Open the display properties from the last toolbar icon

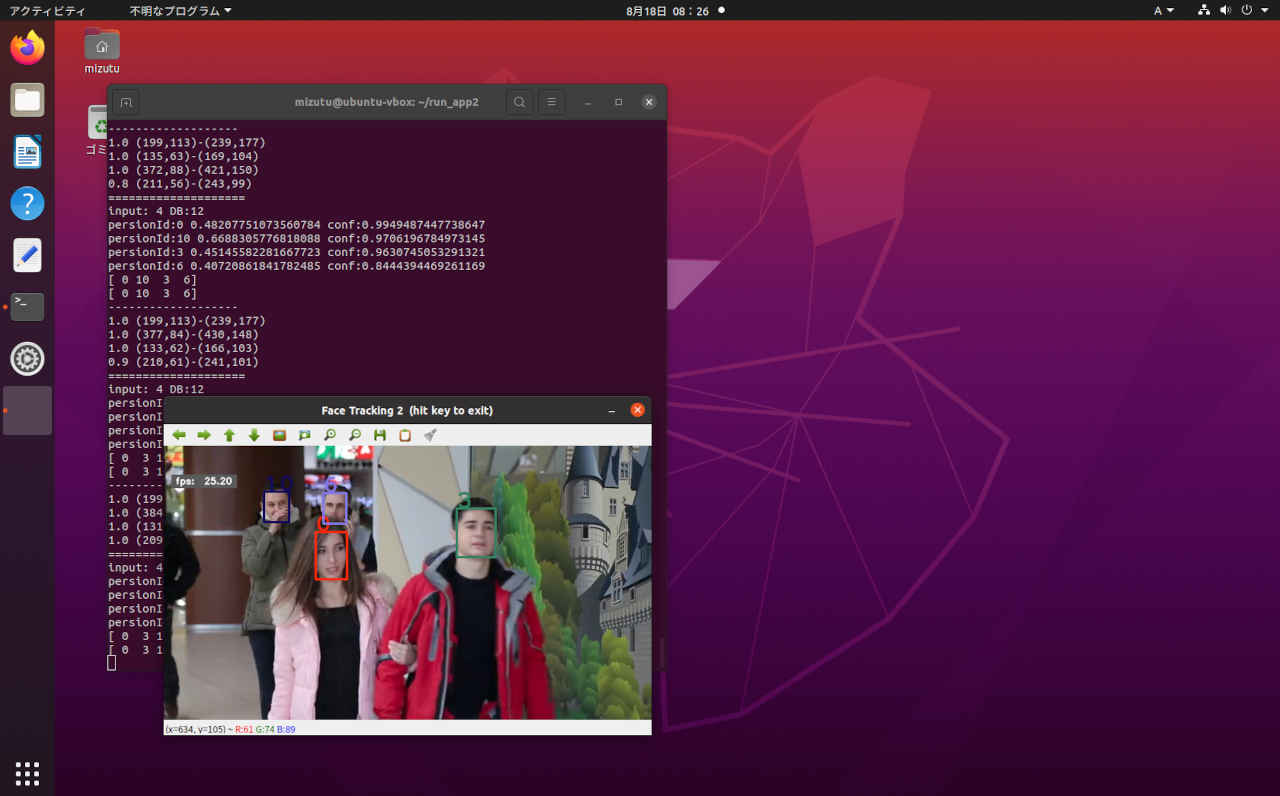(x=430, y=435)
